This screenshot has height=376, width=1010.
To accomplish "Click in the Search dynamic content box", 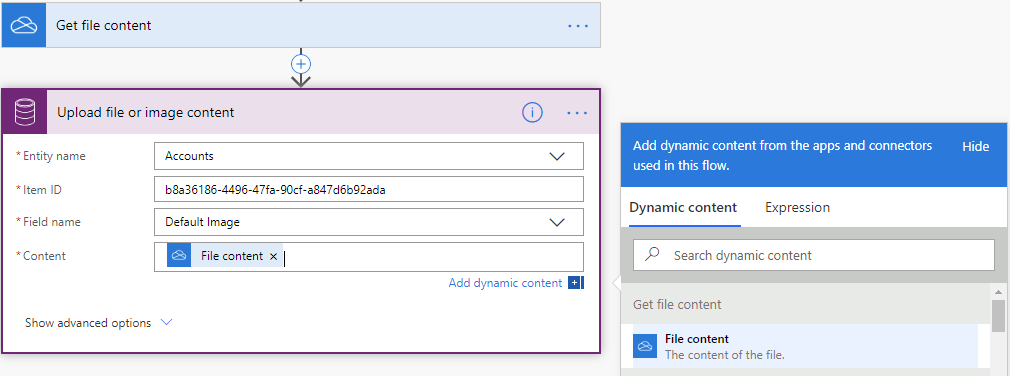I will [x=814, y=255].
